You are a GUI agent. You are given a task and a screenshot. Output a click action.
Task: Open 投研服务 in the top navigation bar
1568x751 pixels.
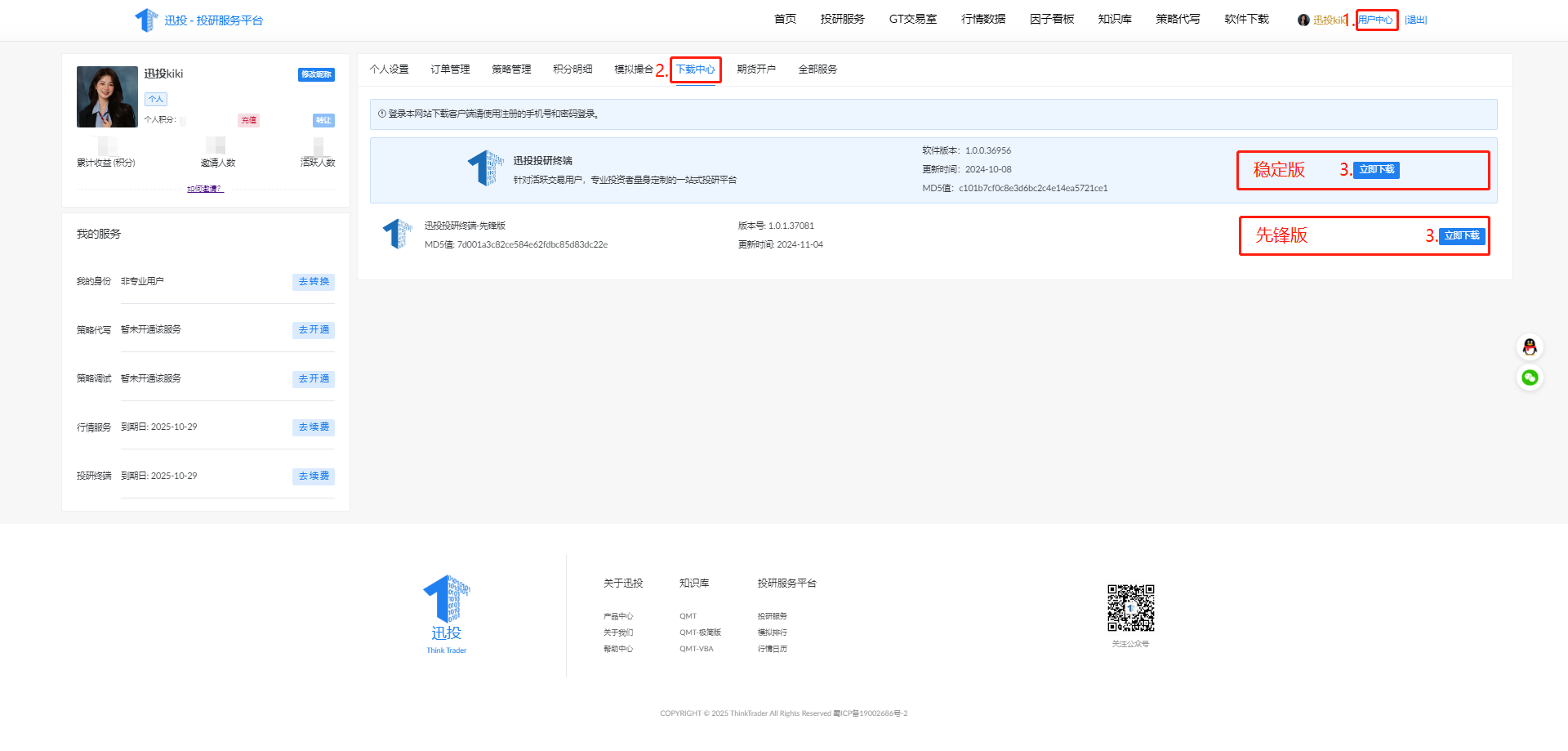tap(842, 19)
